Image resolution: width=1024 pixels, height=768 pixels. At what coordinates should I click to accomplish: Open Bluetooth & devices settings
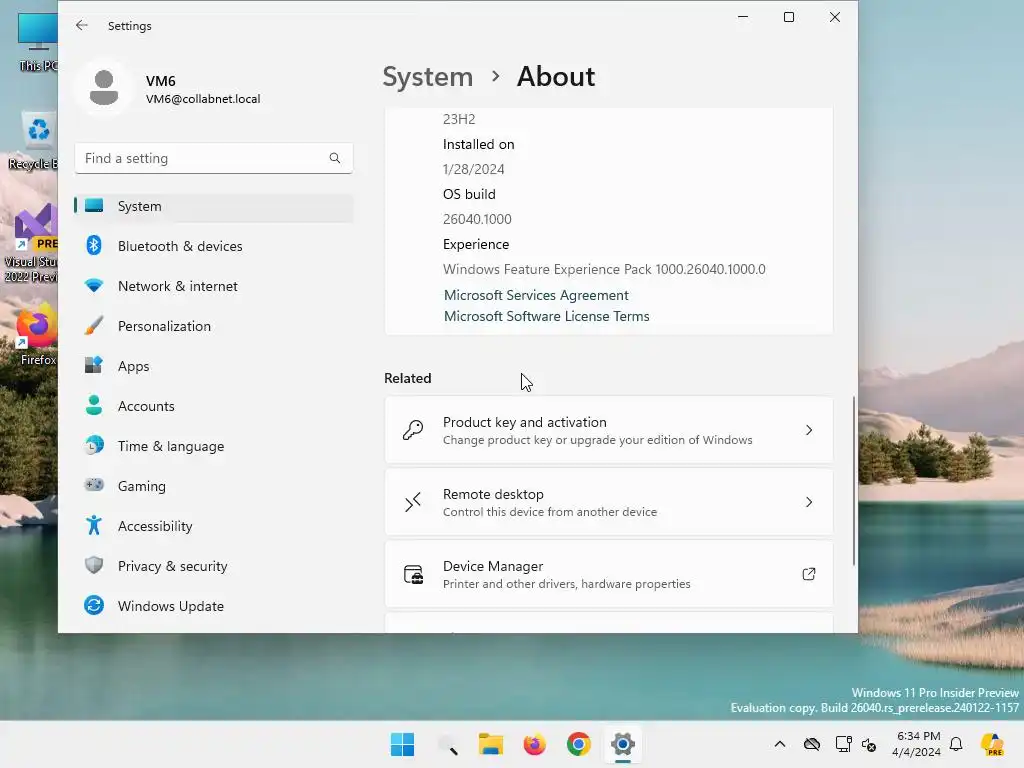click(214, 246)
